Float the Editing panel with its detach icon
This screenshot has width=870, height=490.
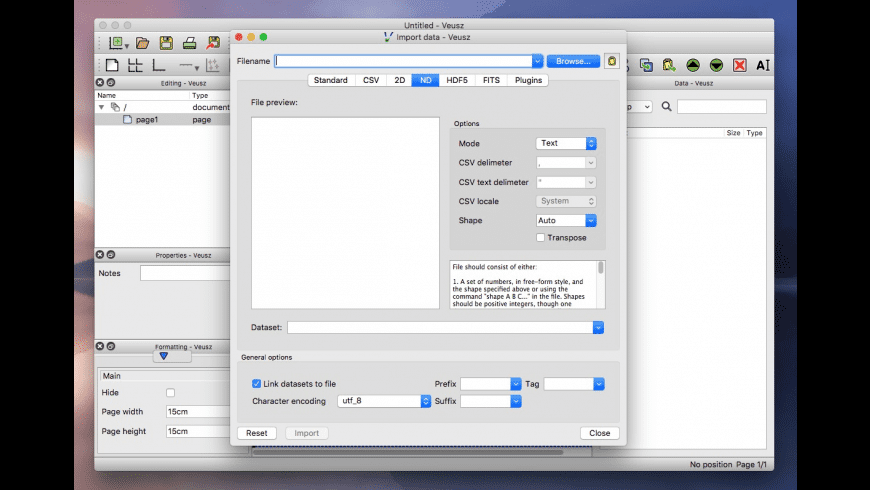111,83
